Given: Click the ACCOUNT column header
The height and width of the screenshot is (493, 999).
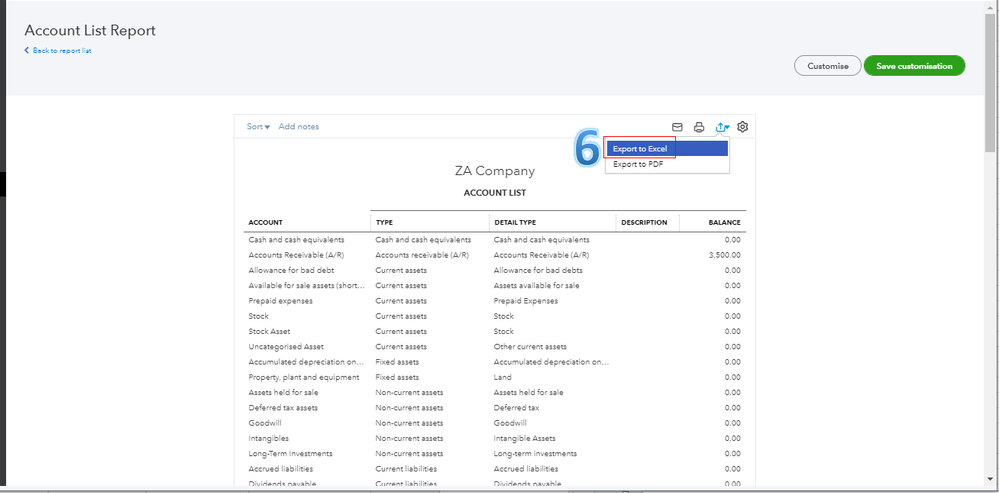Looking at the screenshot, I should (265, 222).
